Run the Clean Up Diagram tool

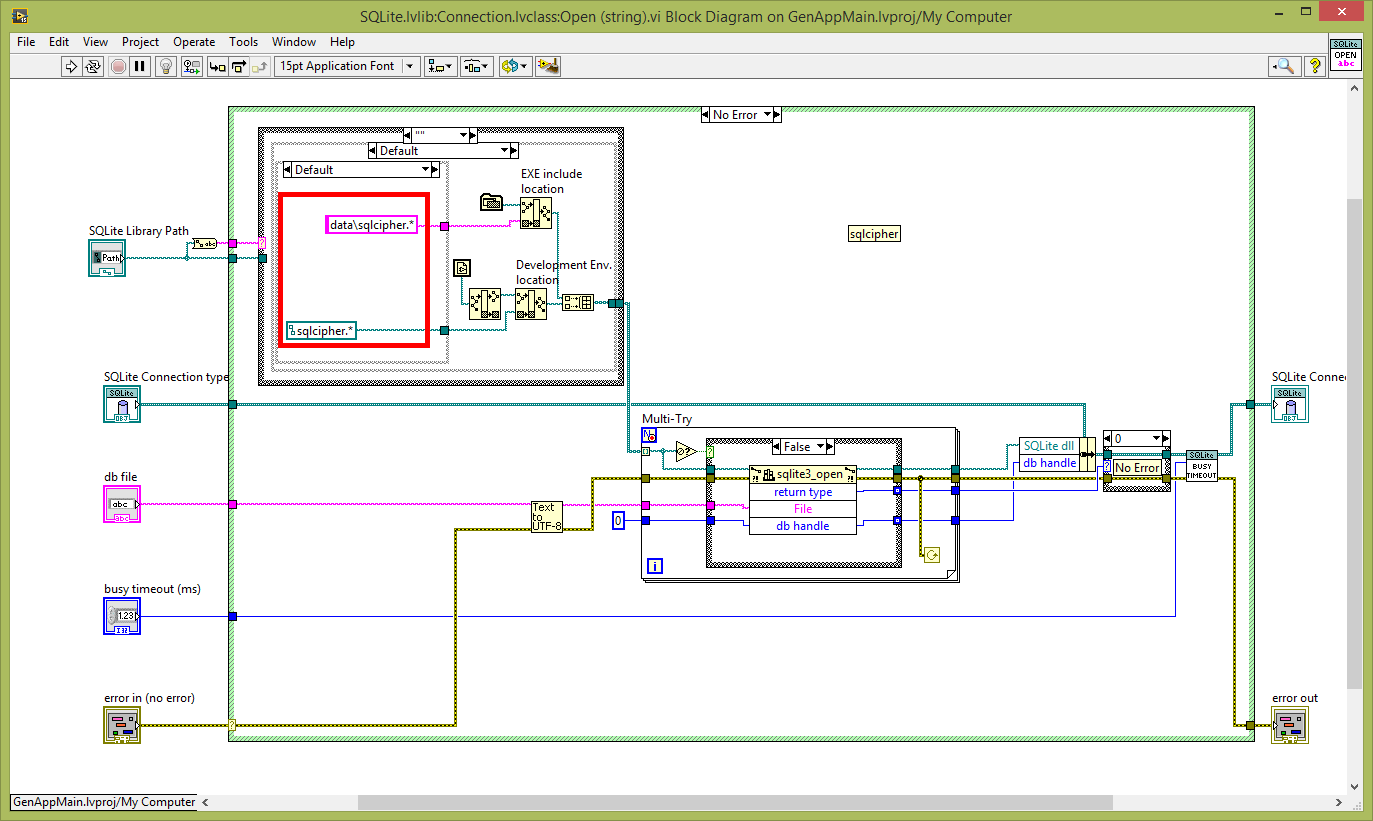[547, 67]
